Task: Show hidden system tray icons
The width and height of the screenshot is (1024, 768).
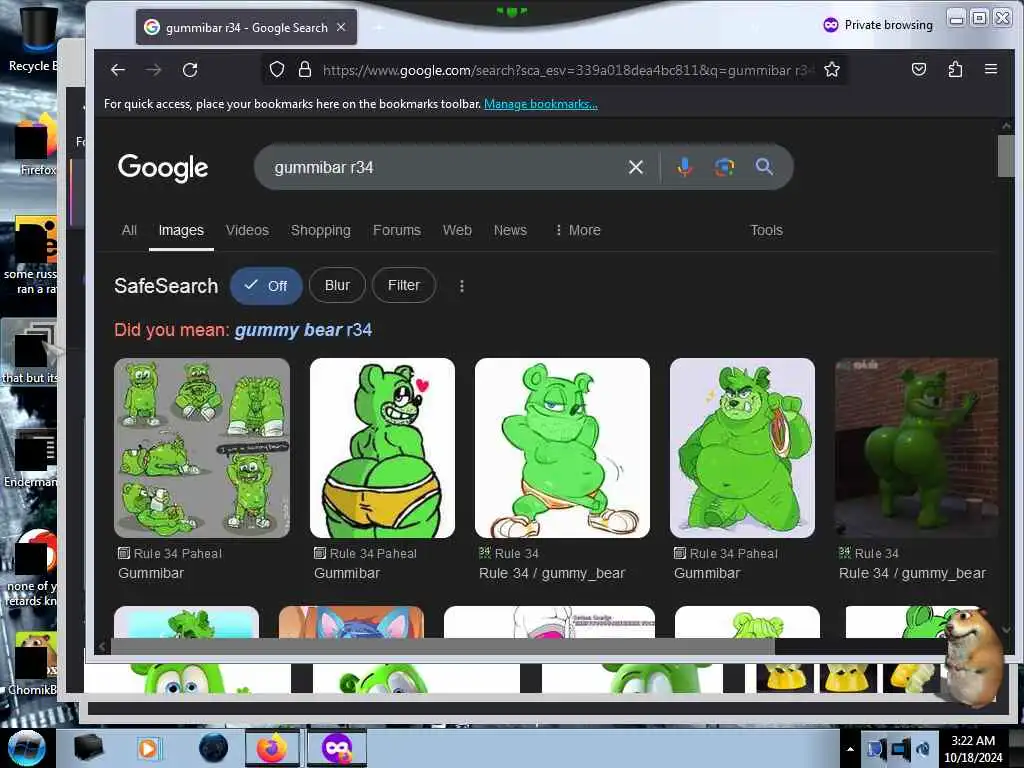Action: (850, 749)
